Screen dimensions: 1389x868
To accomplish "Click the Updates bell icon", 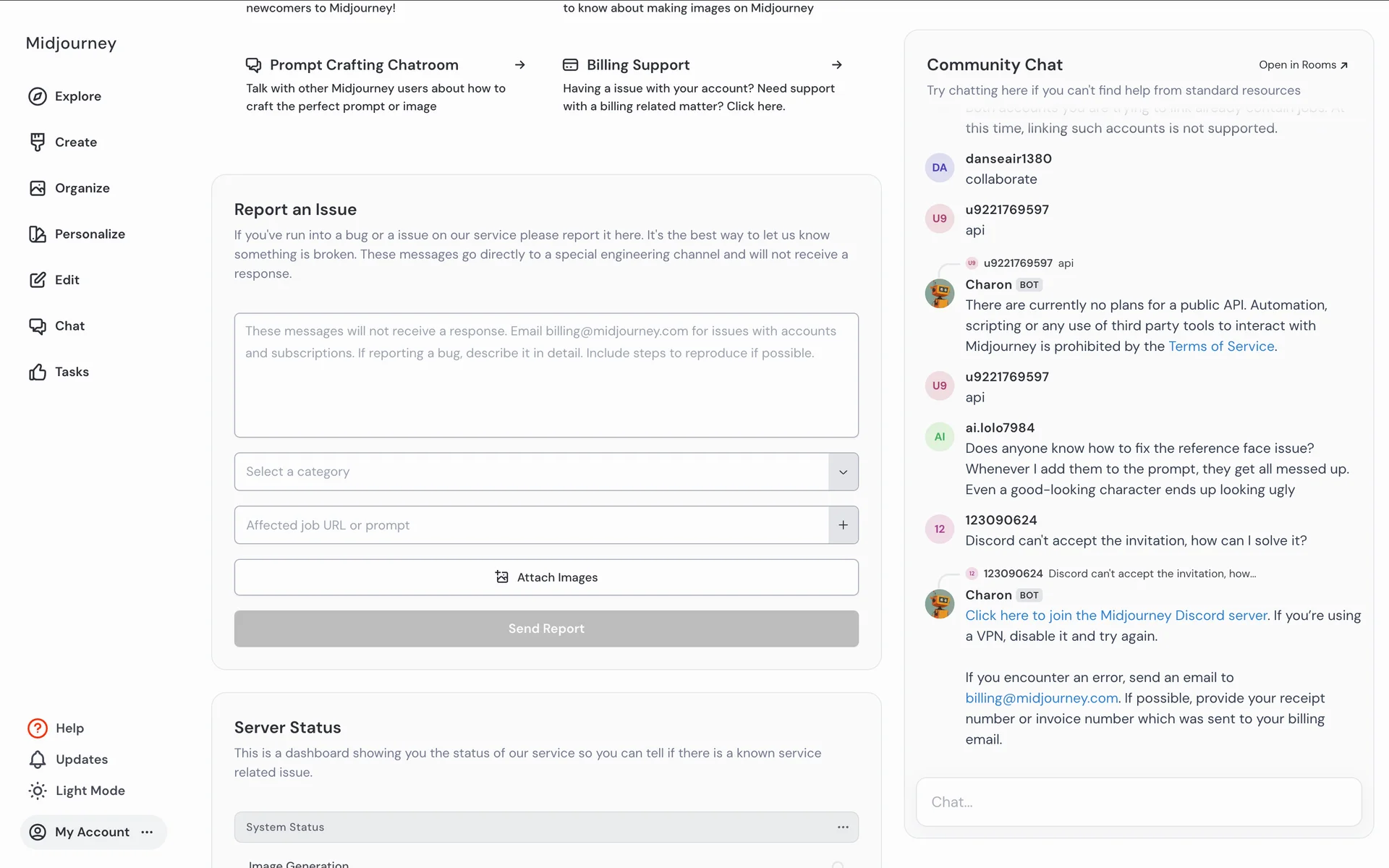I will (38, 759).
